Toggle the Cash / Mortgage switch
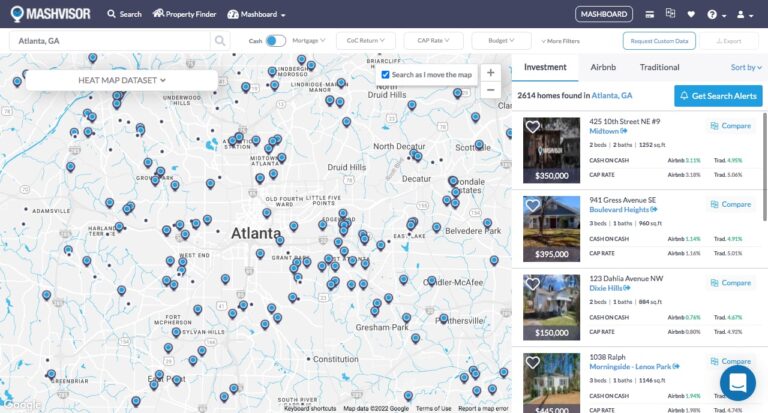Viewport: 768px width, 413px height. tap(276, 41)
